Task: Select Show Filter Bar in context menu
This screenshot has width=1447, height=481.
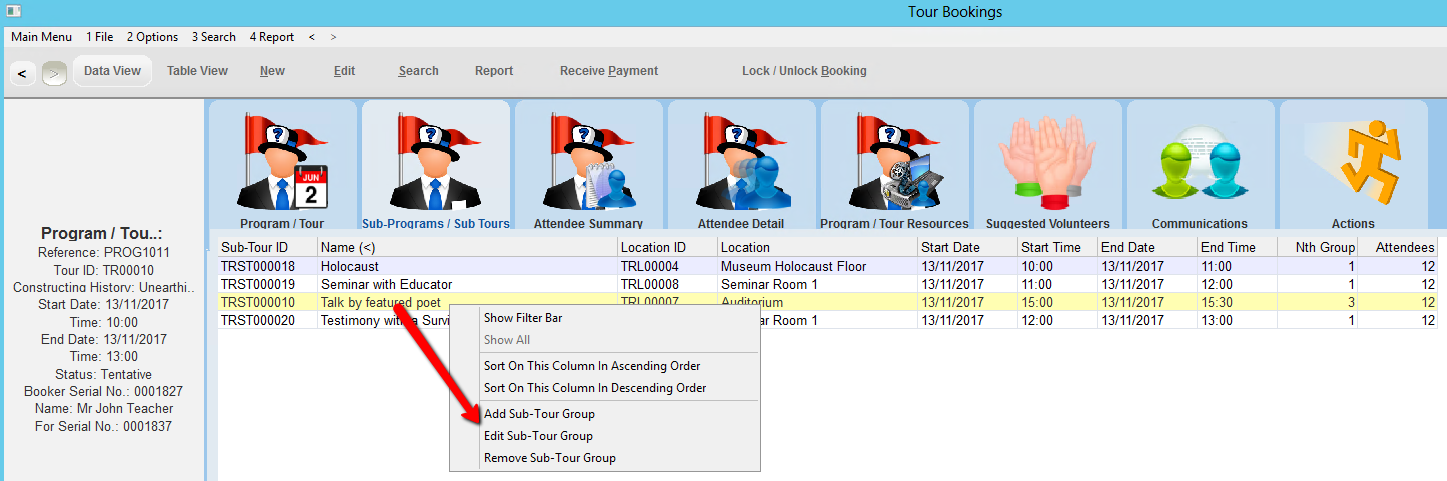Action: click(525, 318)
